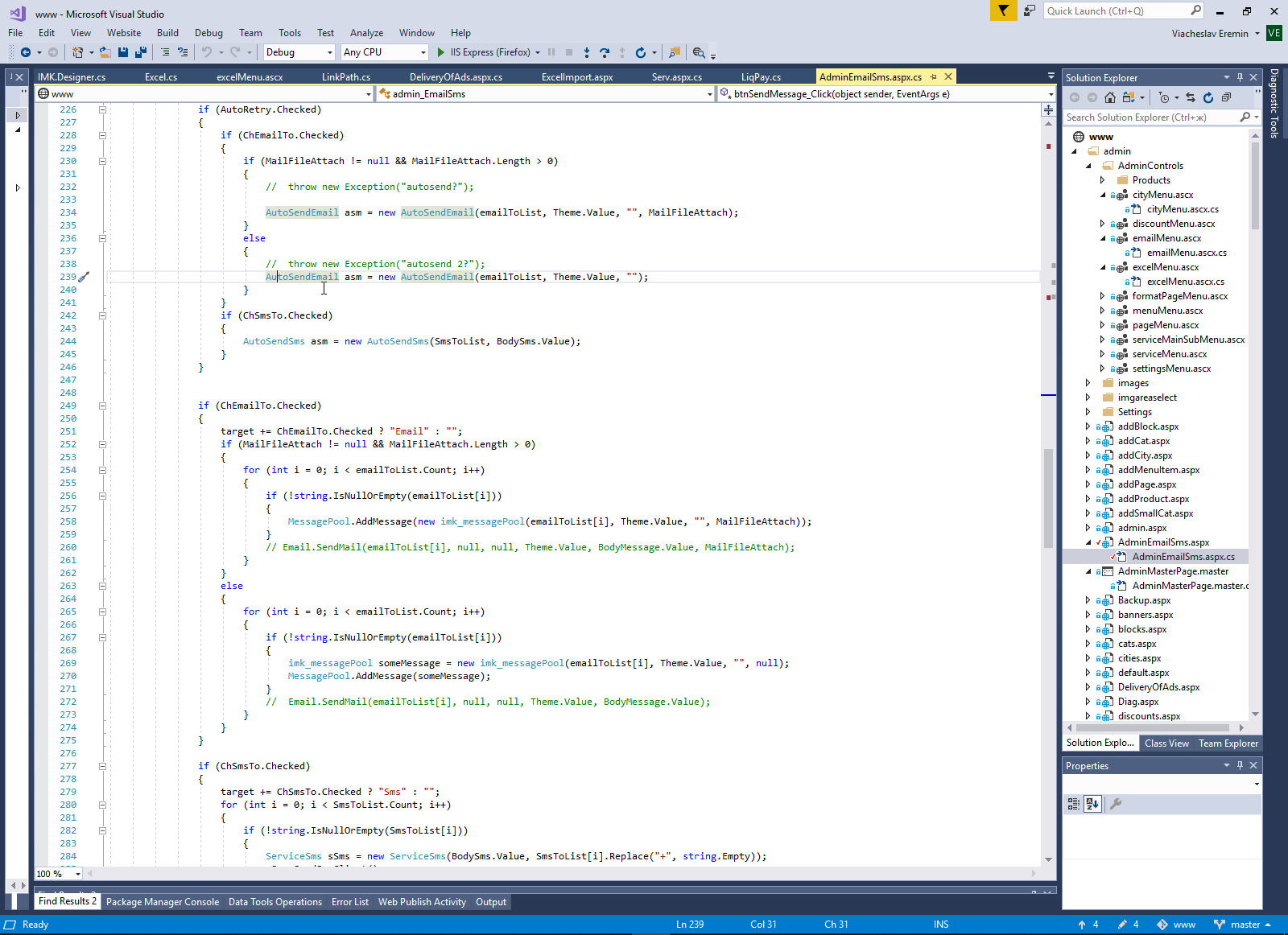Open Team Explorer panel tab
This screenshot has width=1288, height=935.
(1228, 743)
